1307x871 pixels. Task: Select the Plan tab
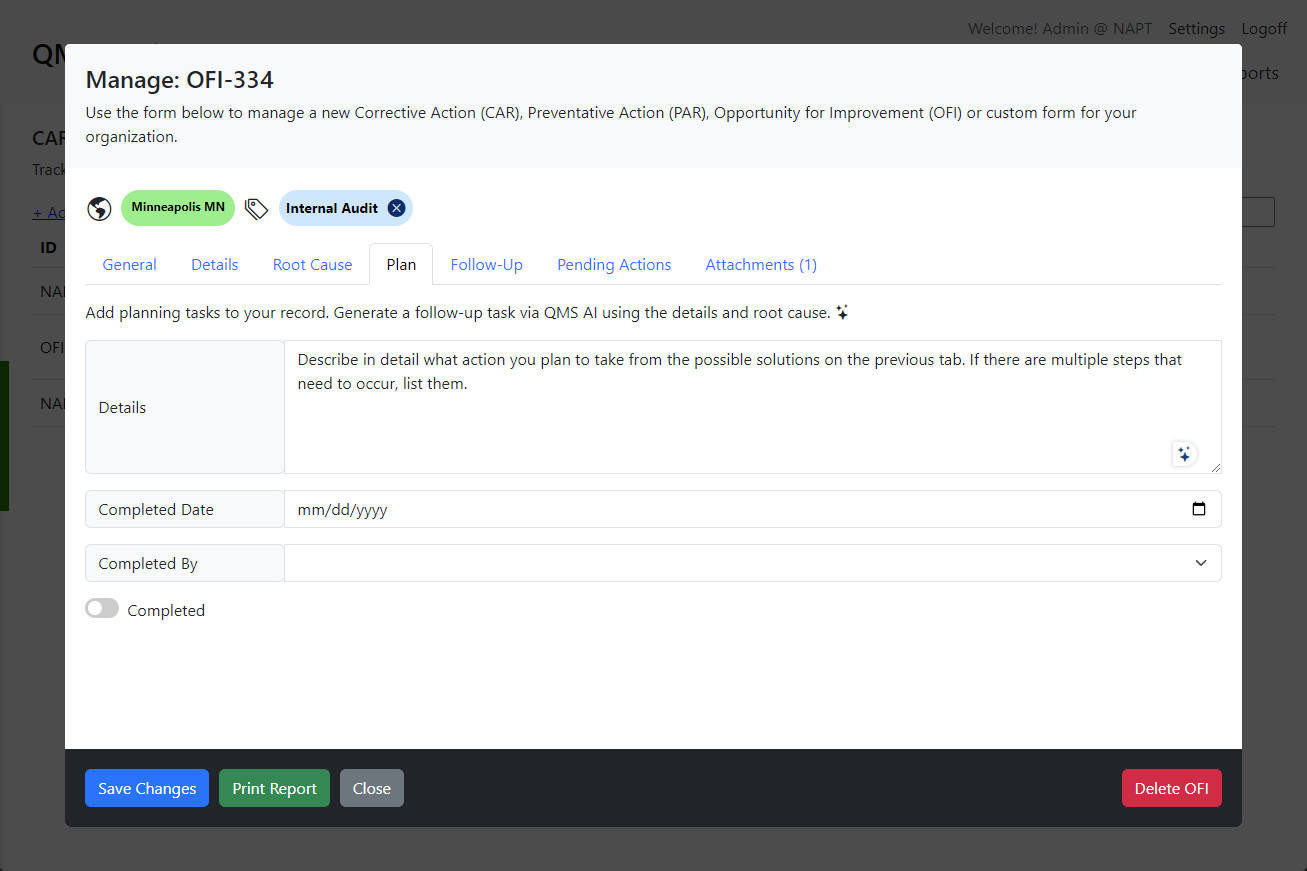[401, 265]
